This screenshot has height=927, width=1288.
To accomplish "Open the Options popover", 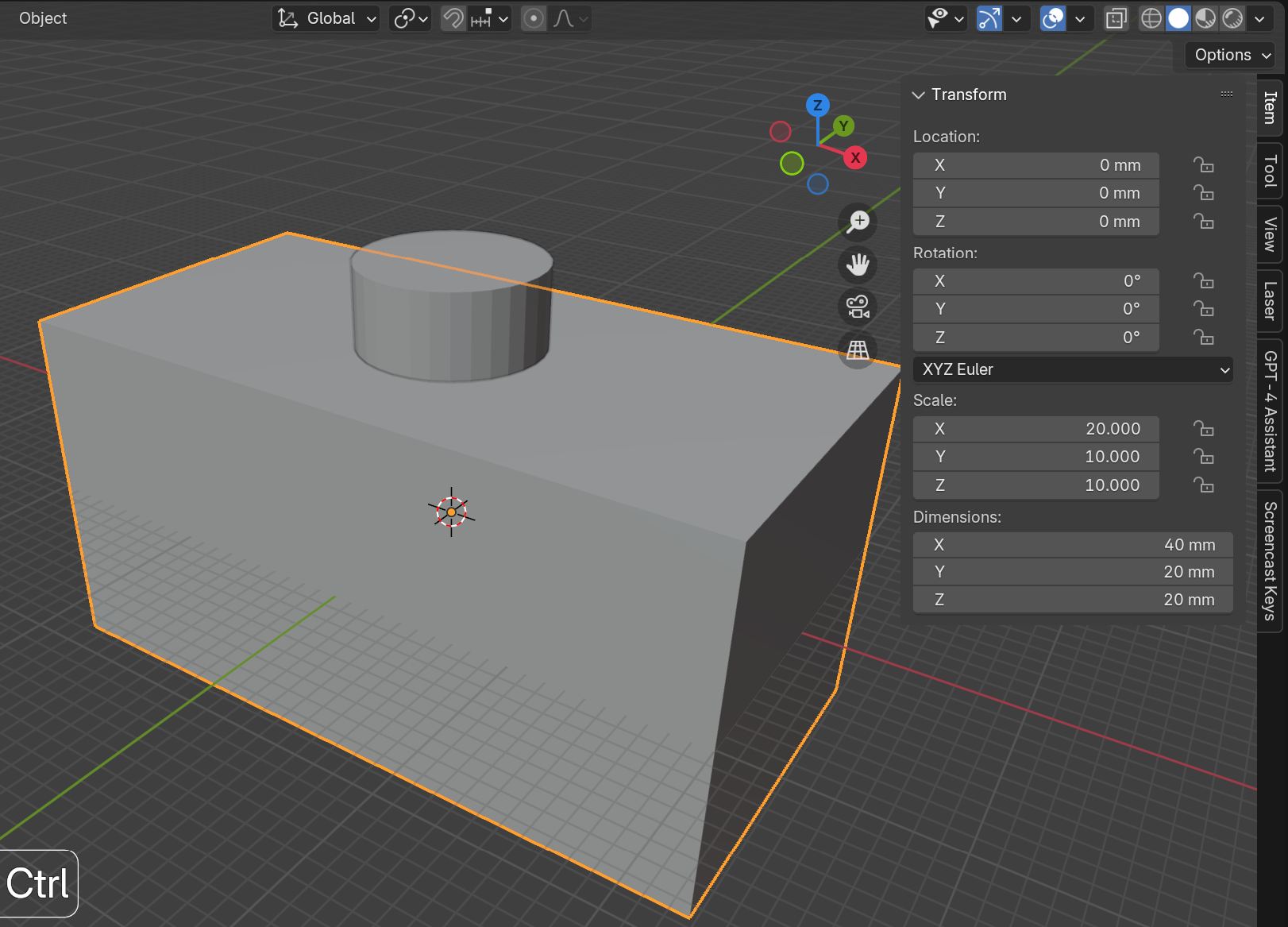I will pyautogui.click(x=1229, y=55).
